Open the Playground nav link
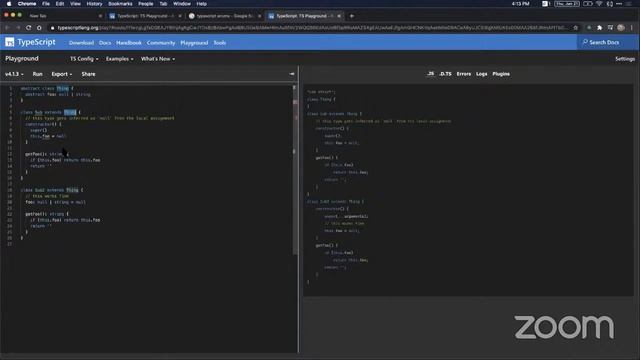Image resolution: width=640 pixels, height=360 pixels. [x=194, y=42]
